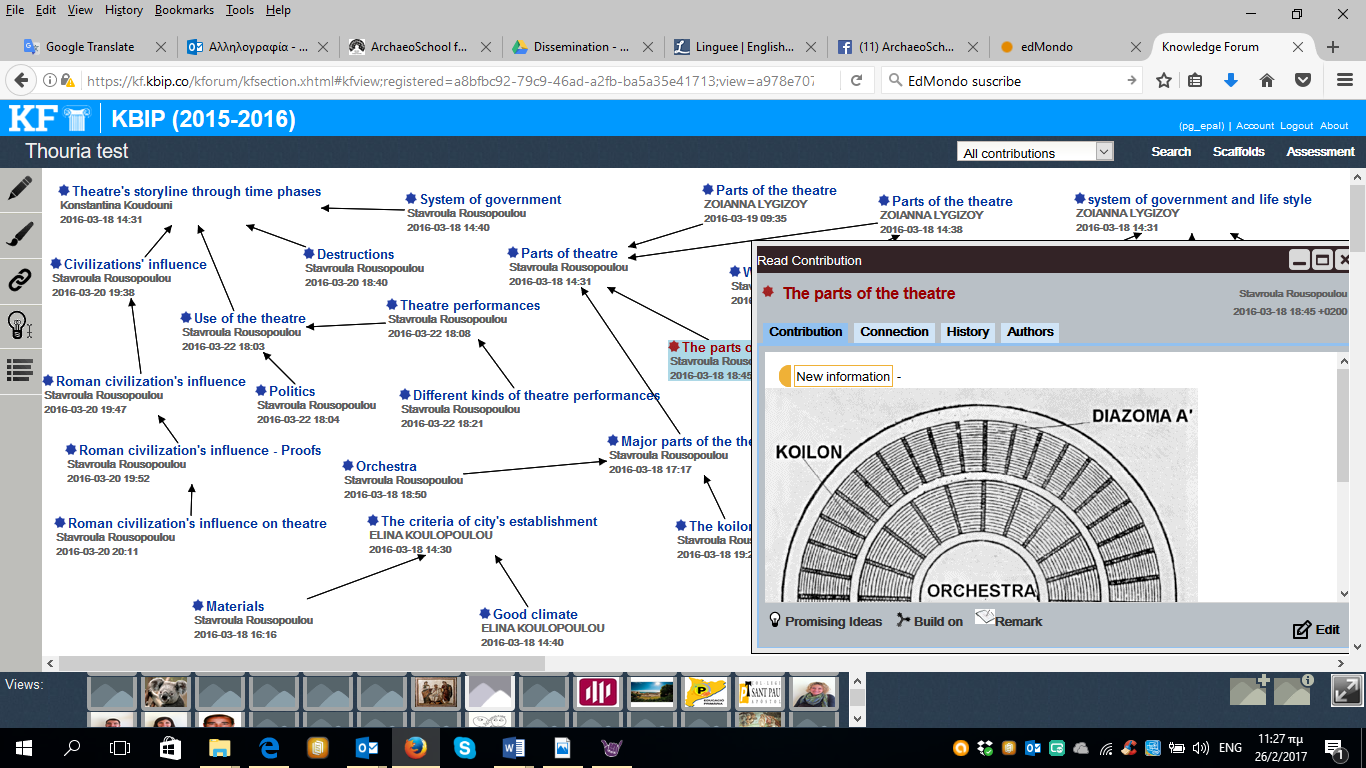Open the Good climate note
The width and height of the screenshot is (1366, 768).
(535, 614)
